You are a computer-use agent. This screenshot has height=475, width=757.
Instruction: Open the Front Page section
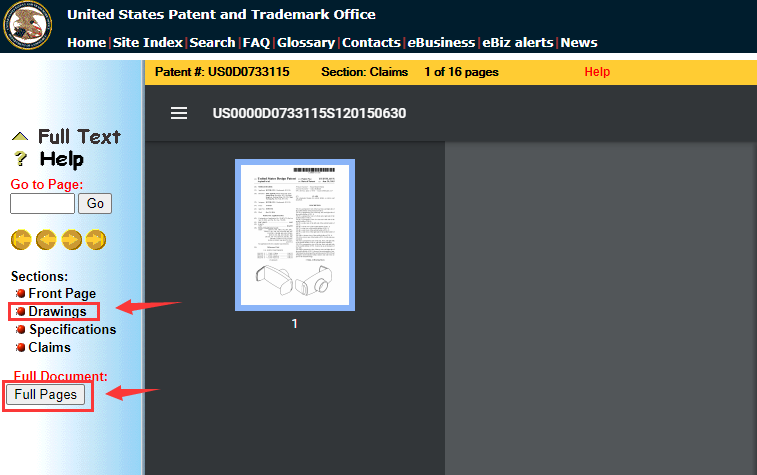pos(62,293)
